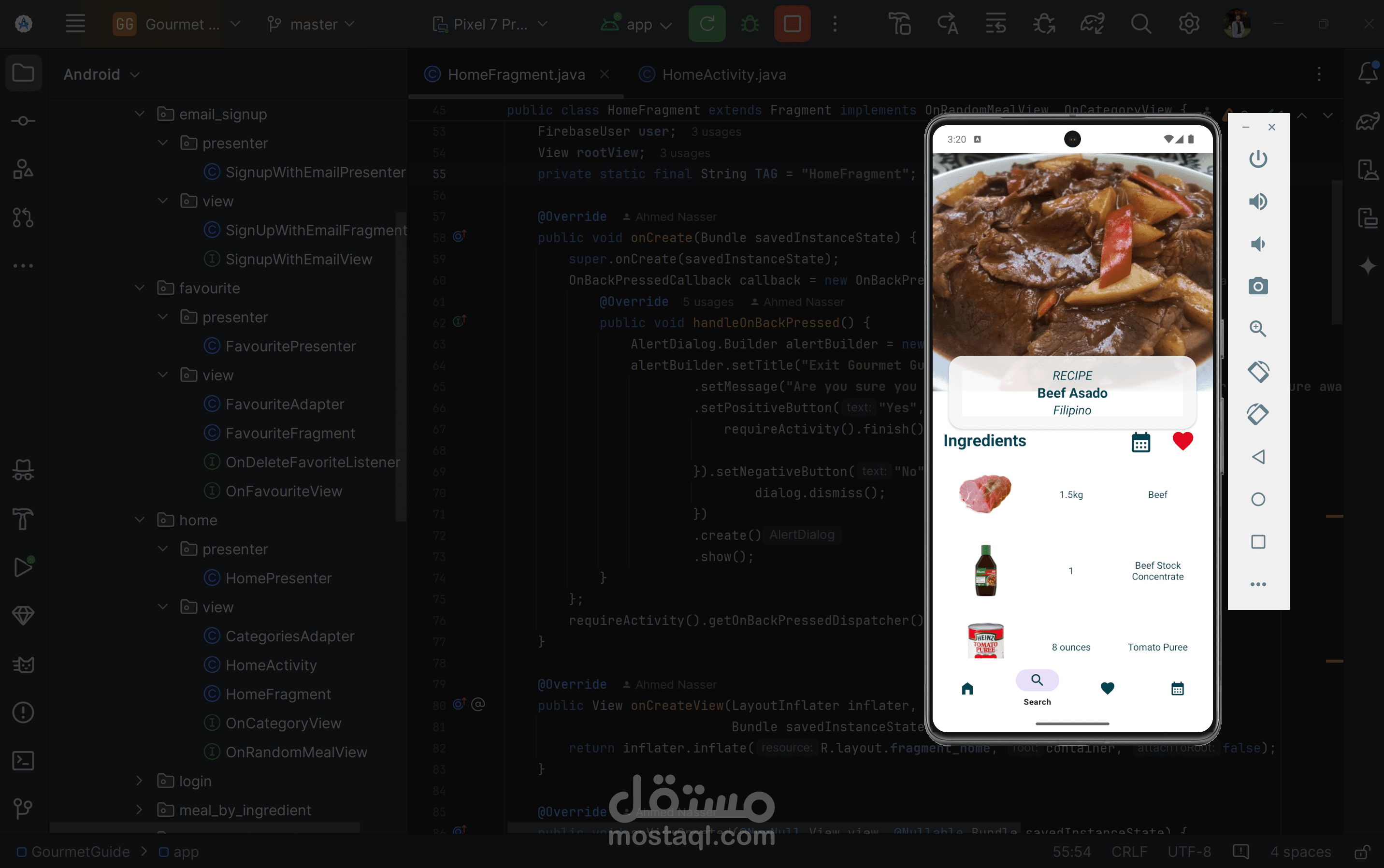Click the red Stop app button
Viewport: 1384px width, 868px height.
click(792, 24)
